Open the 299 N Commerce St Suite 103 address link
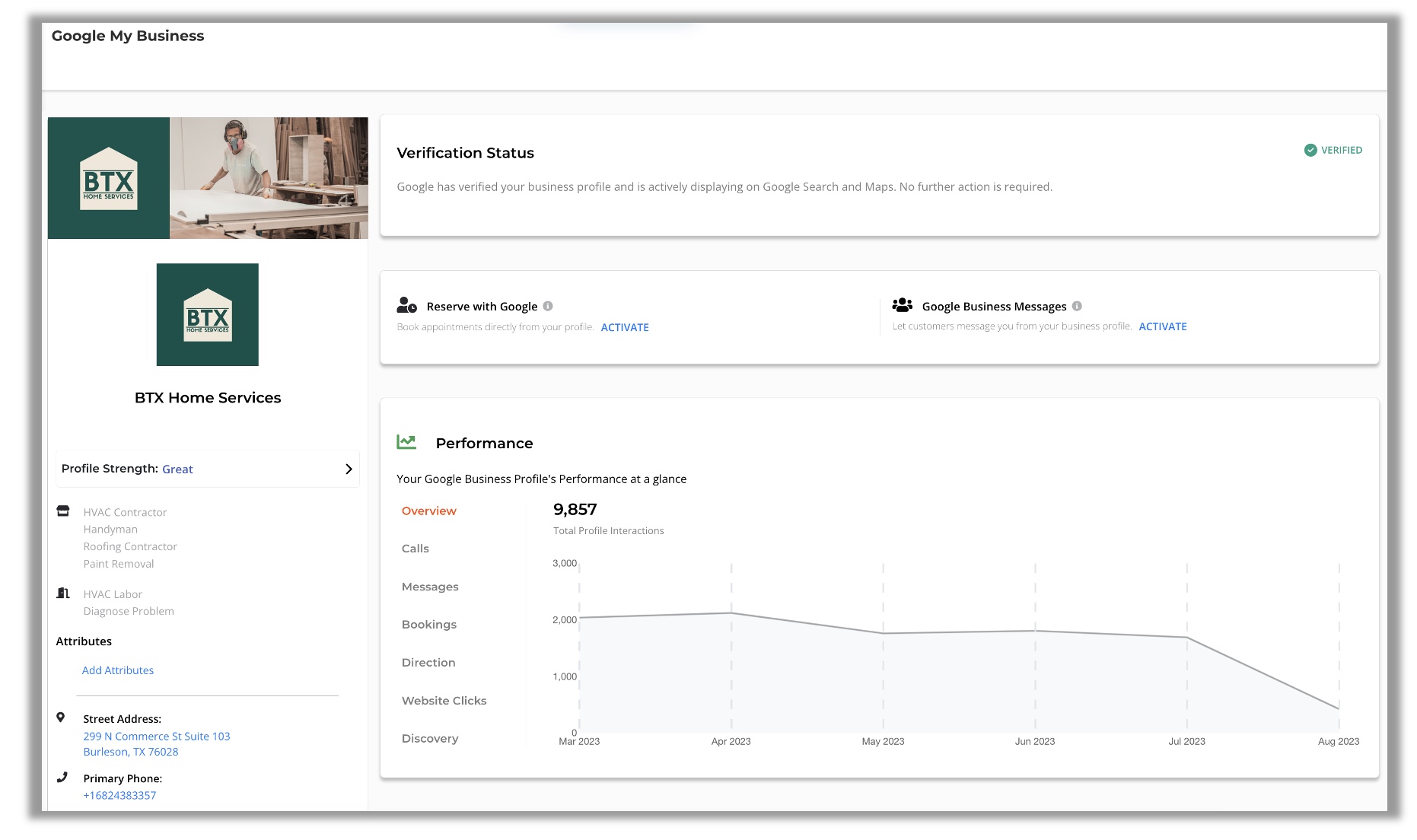This screenshot has height=840, width=1417. tap(157, 737)
